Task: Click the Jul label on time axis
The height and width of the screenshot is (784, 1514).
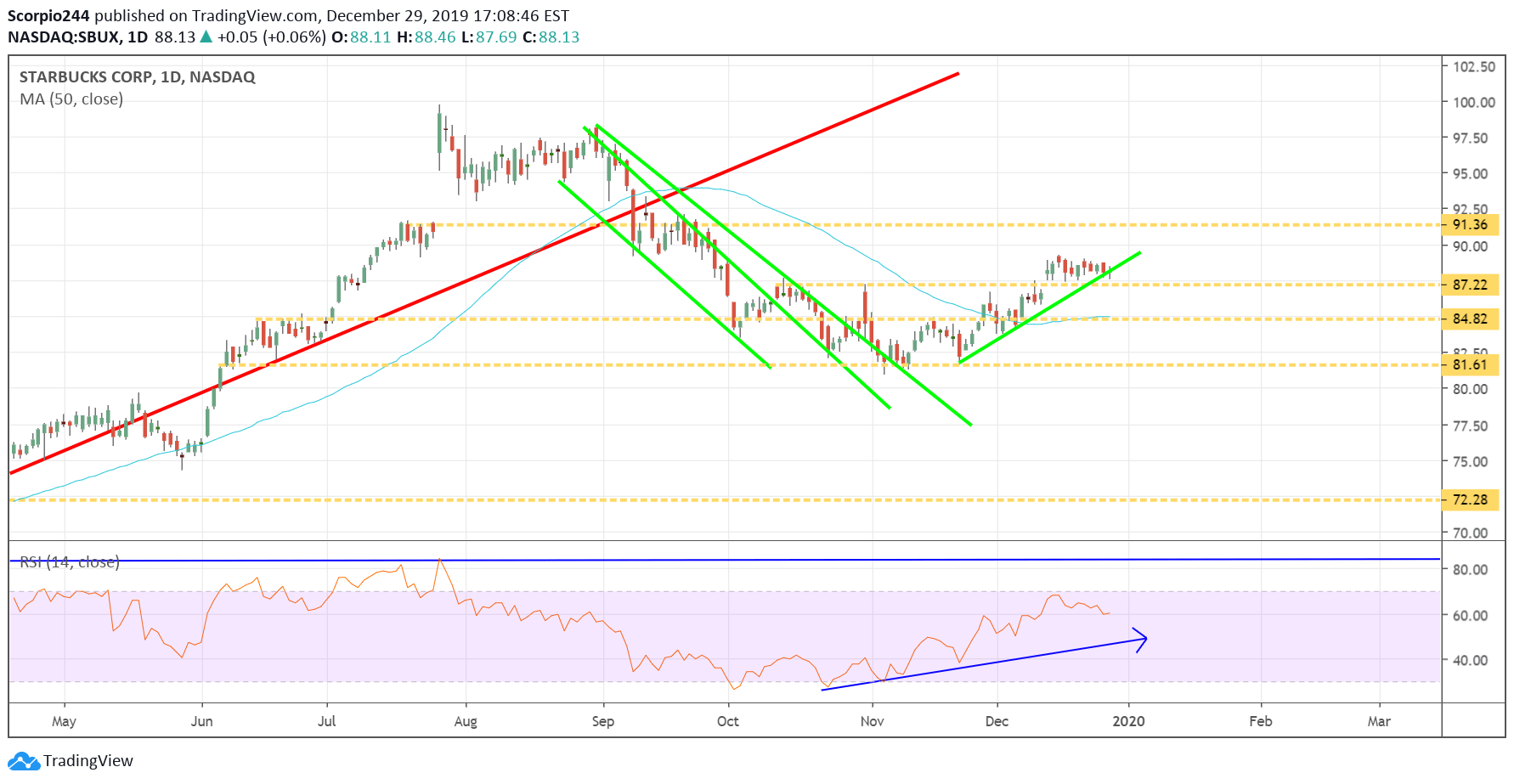Action: pos(327,721)
